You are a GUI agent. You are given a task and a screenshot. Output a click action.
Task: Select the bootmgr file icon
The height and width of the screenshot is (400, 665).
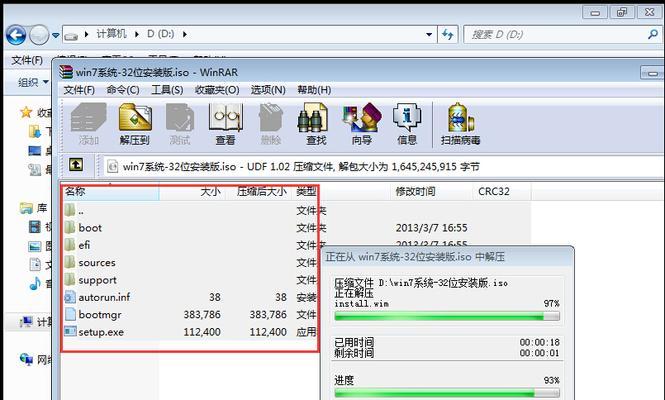[x=70, y=314]
